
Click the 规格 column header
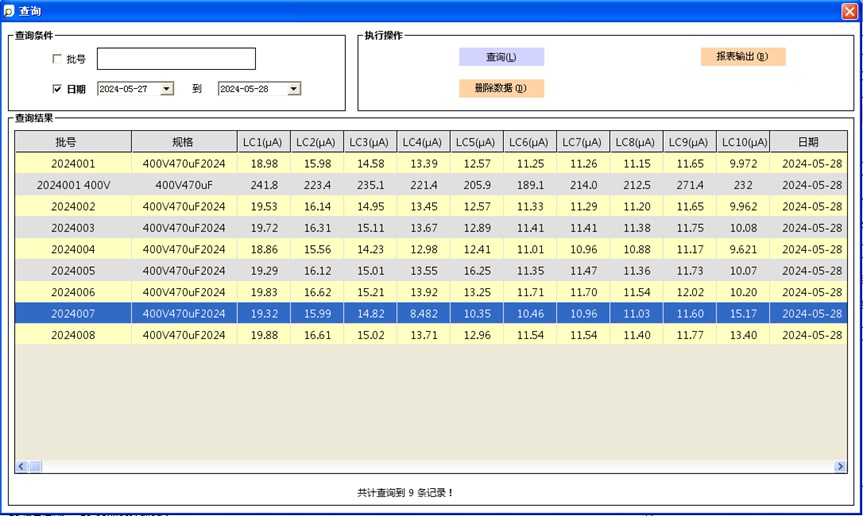click(x=183, y=142)
